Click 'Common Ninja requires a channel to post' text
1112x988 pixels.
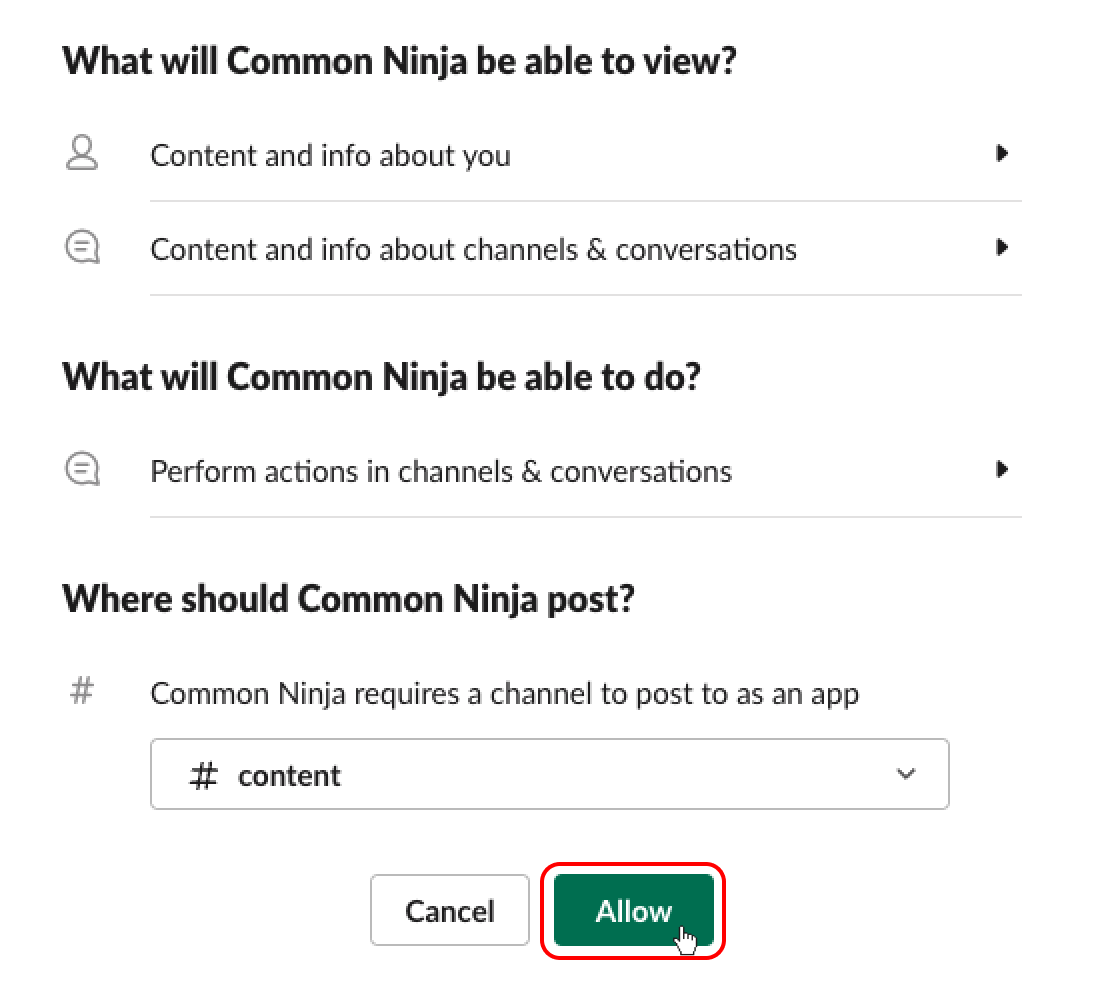coord(504,694)
